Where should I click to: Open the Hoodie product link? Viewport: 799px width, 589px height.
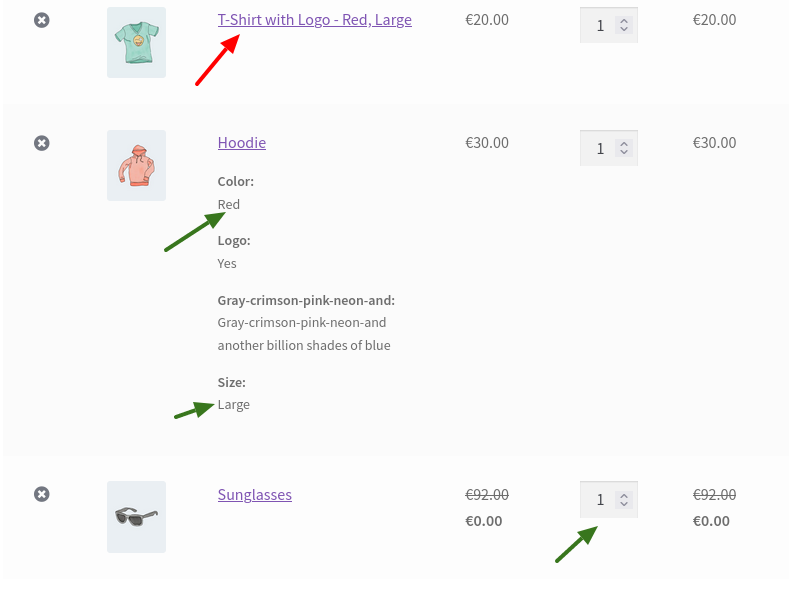coord(242,143)
